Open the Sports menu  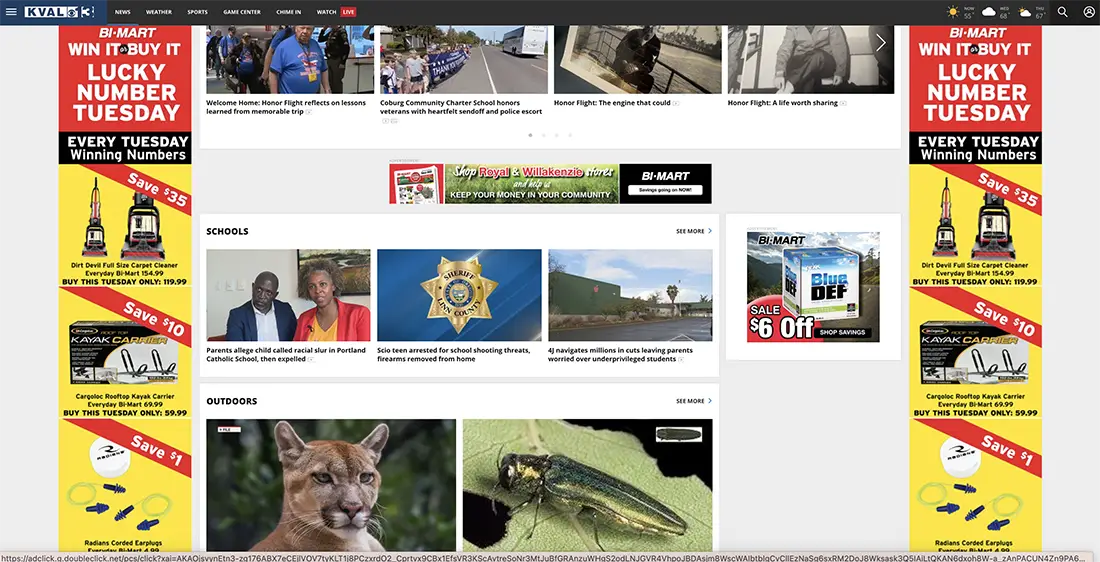point(197,12)
